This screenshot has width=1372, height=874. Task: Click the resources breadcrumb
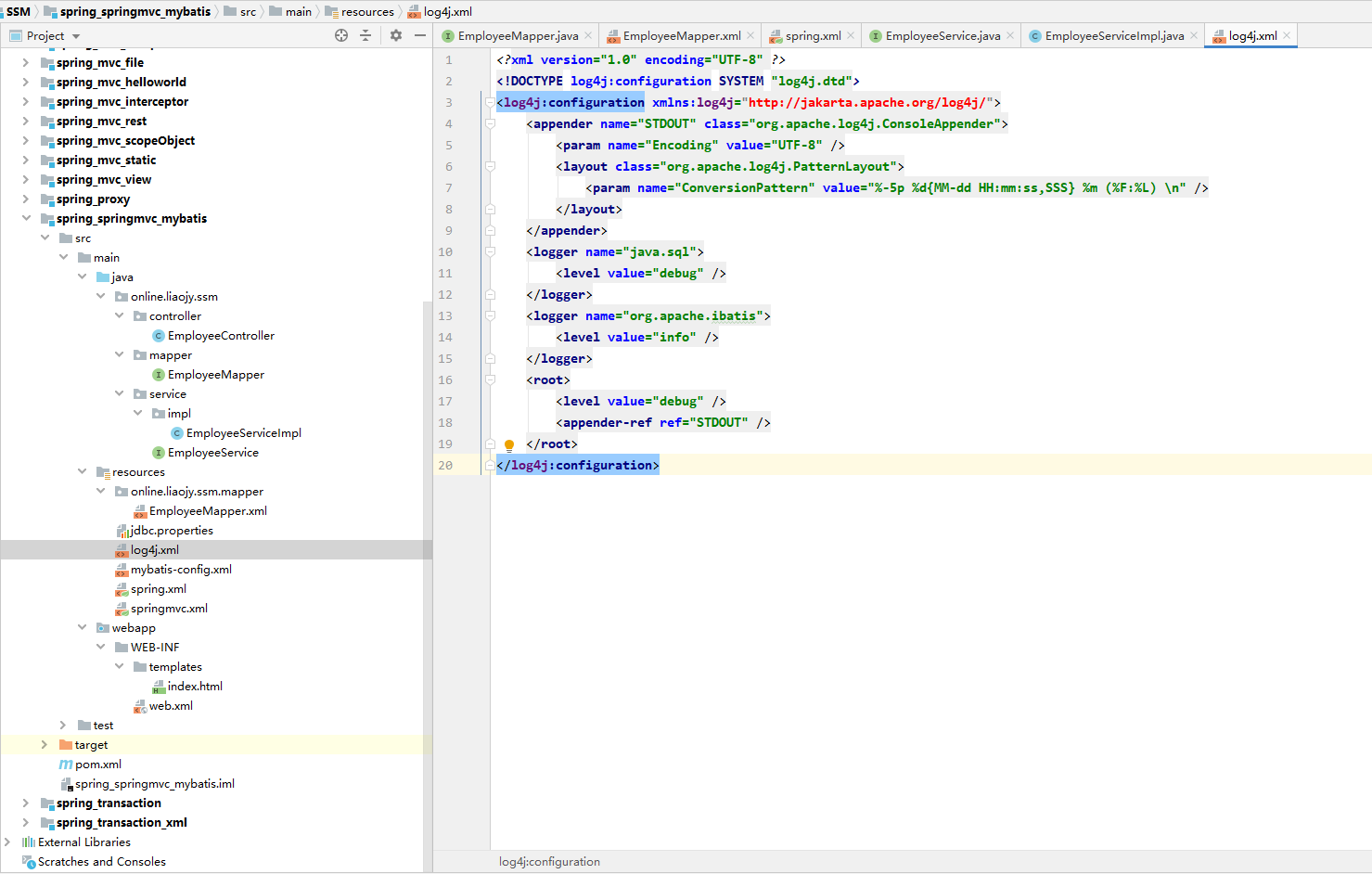coord(367,11)
